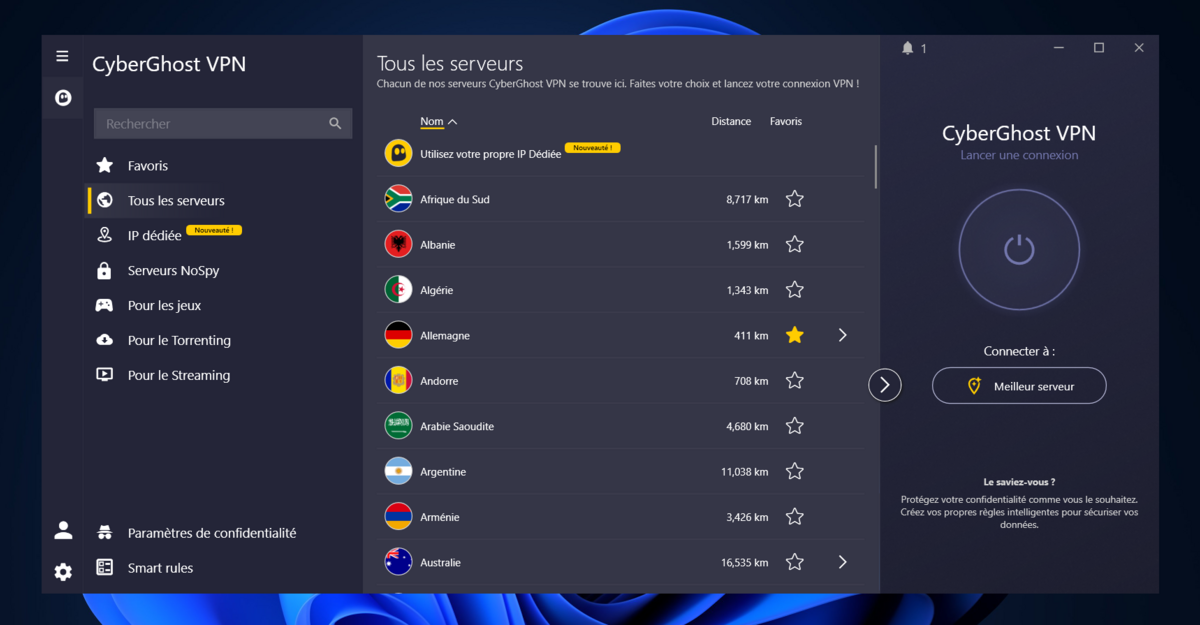The image size is (1200, 625).
Task: Click the Arabie Saoudite flag icon
Action: (398, 426)
